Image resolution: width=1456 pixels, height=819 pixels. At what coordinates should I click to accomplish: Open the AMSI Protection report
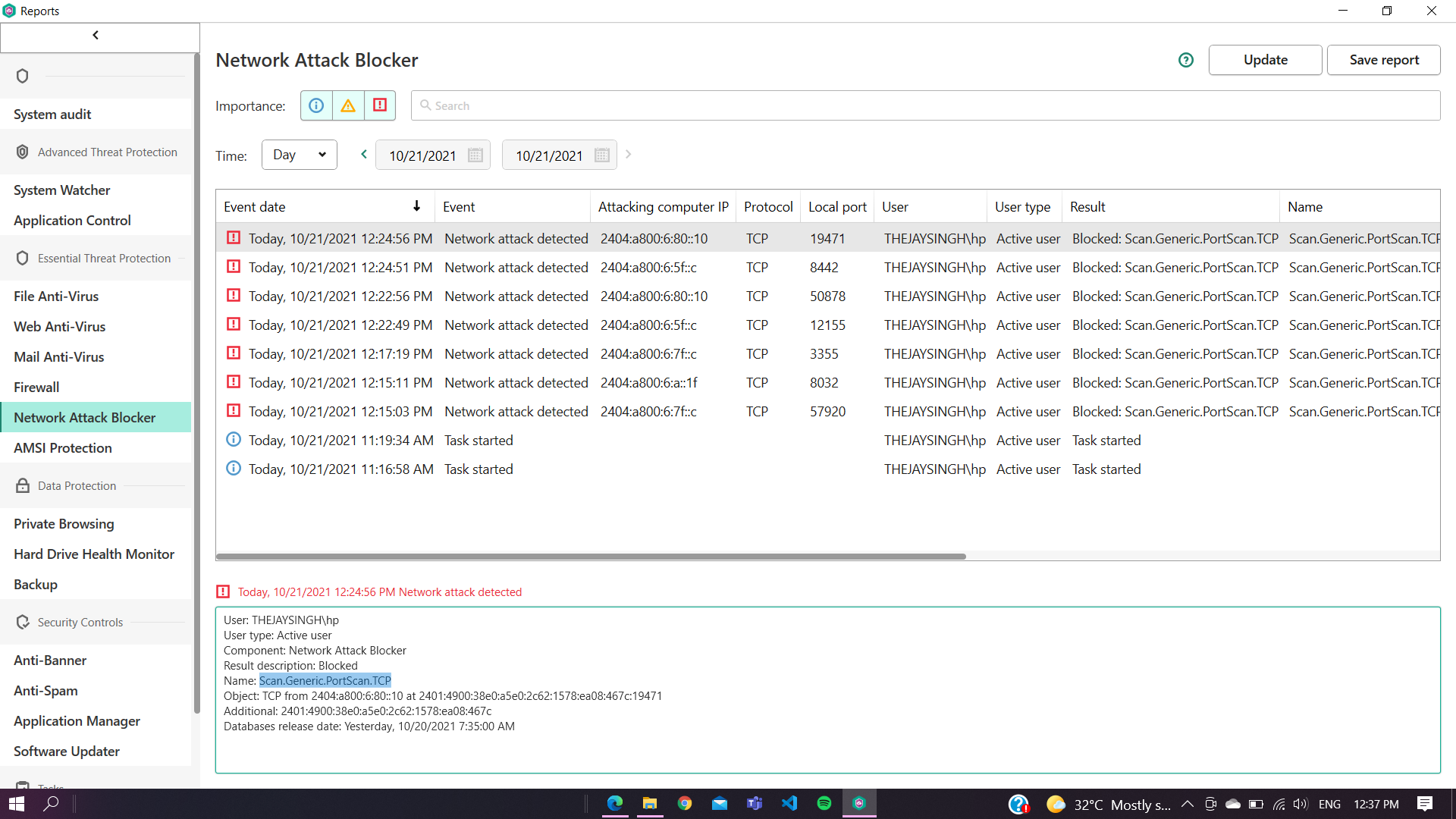click(x=63, y=447)
